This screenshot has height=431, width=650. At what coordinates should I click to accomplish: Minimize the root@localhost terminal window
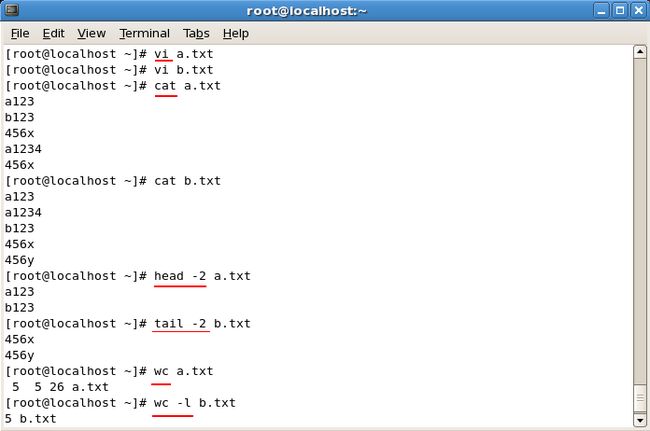click(601, 10)
